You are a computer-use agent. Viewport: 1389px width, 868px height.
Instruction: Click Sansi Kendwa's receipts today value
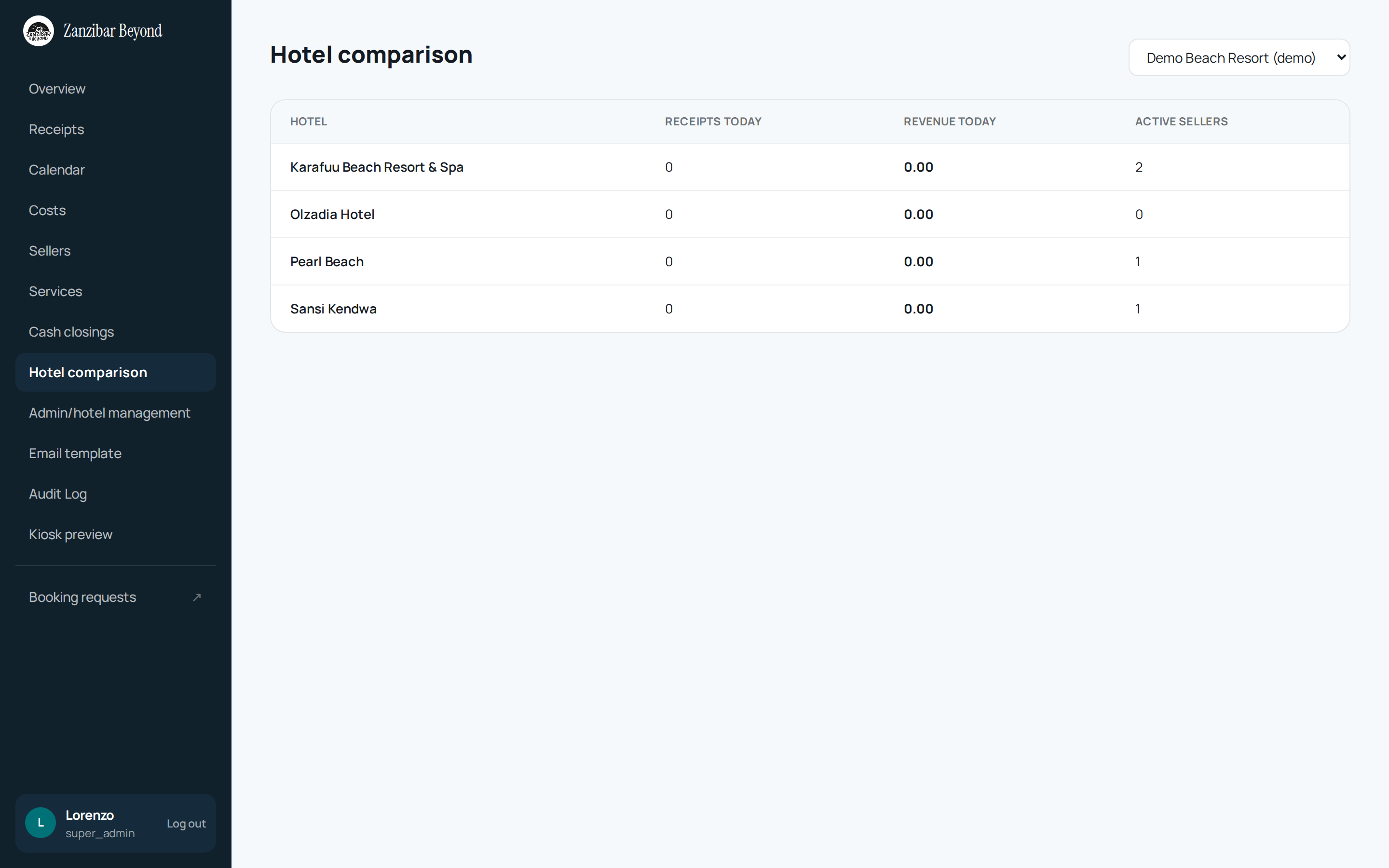668,309
